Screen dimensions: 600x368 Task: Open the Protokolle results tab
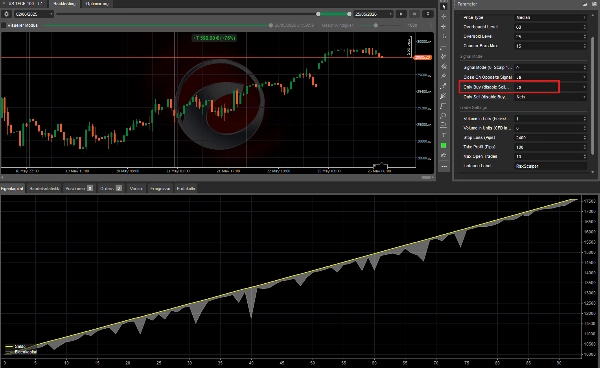[x=186, y=189]
